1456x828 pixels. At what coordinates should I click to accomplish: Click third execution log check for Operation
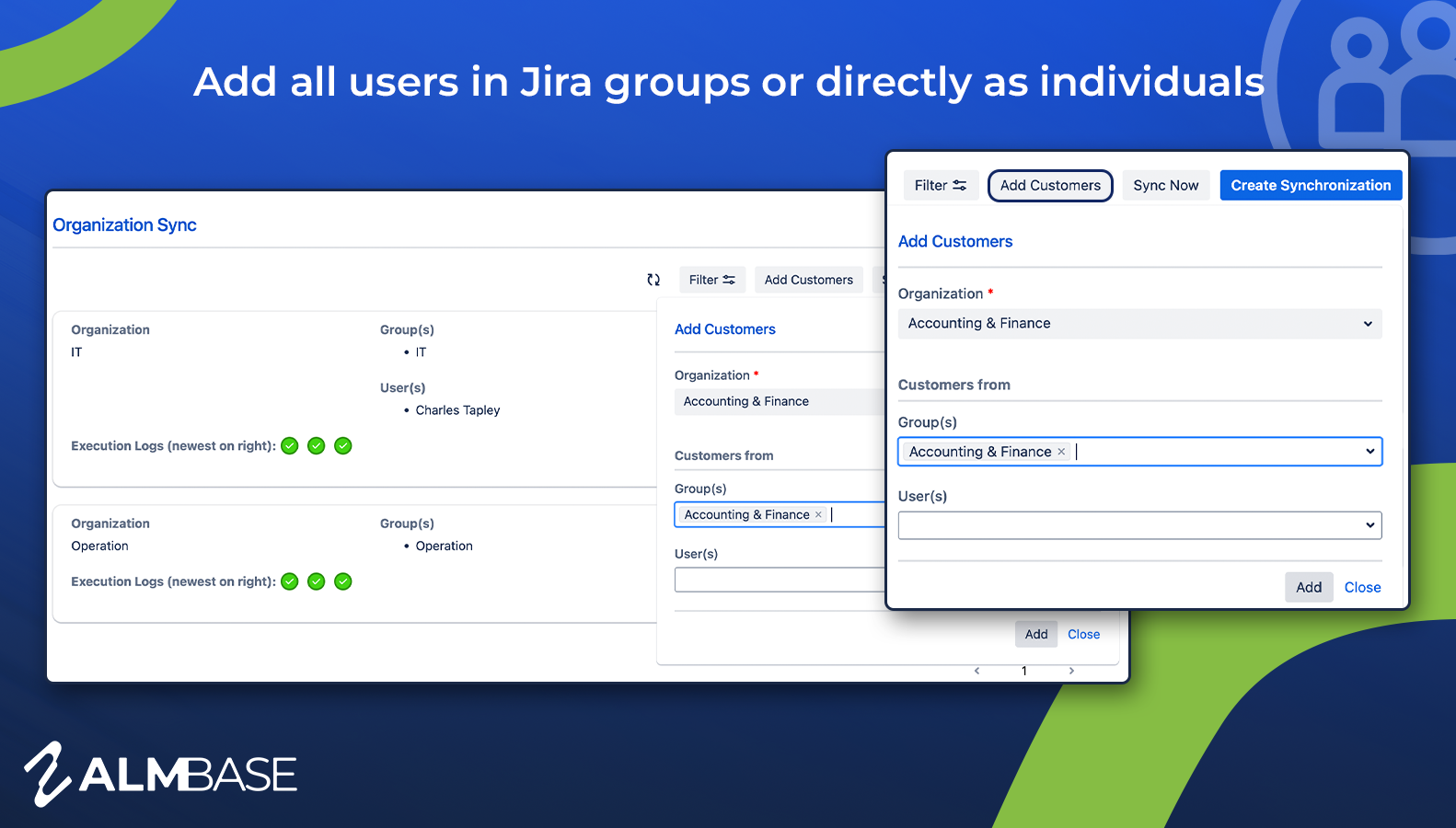point(343,581)
